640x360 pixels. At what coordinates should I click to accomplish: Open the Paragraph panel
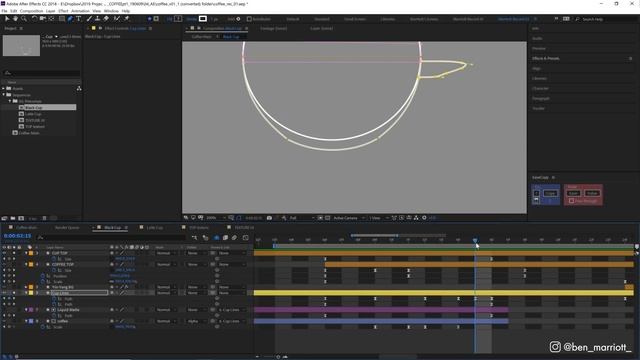[541, 98]
